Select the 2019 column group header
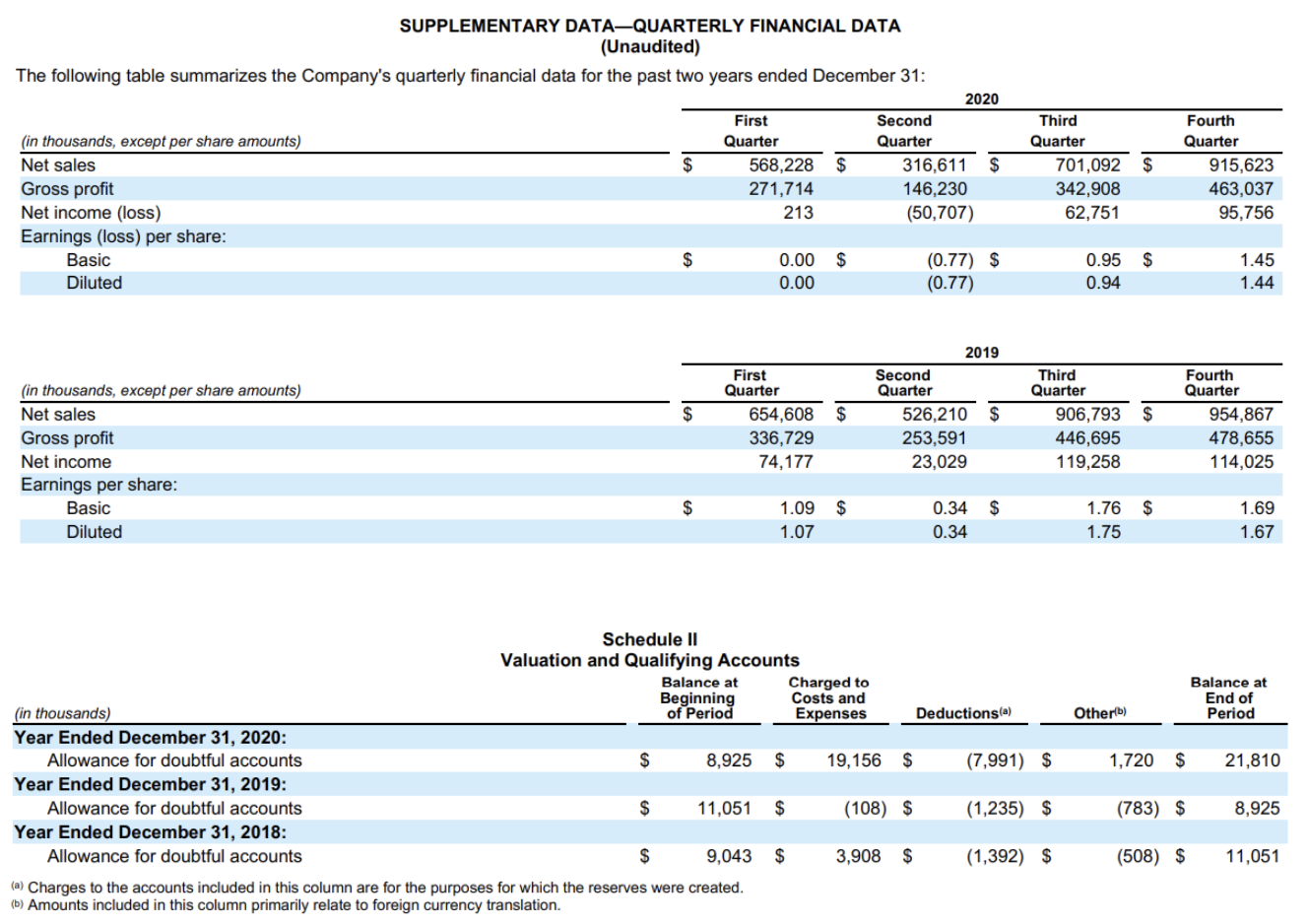 click(x=982, y=353)
